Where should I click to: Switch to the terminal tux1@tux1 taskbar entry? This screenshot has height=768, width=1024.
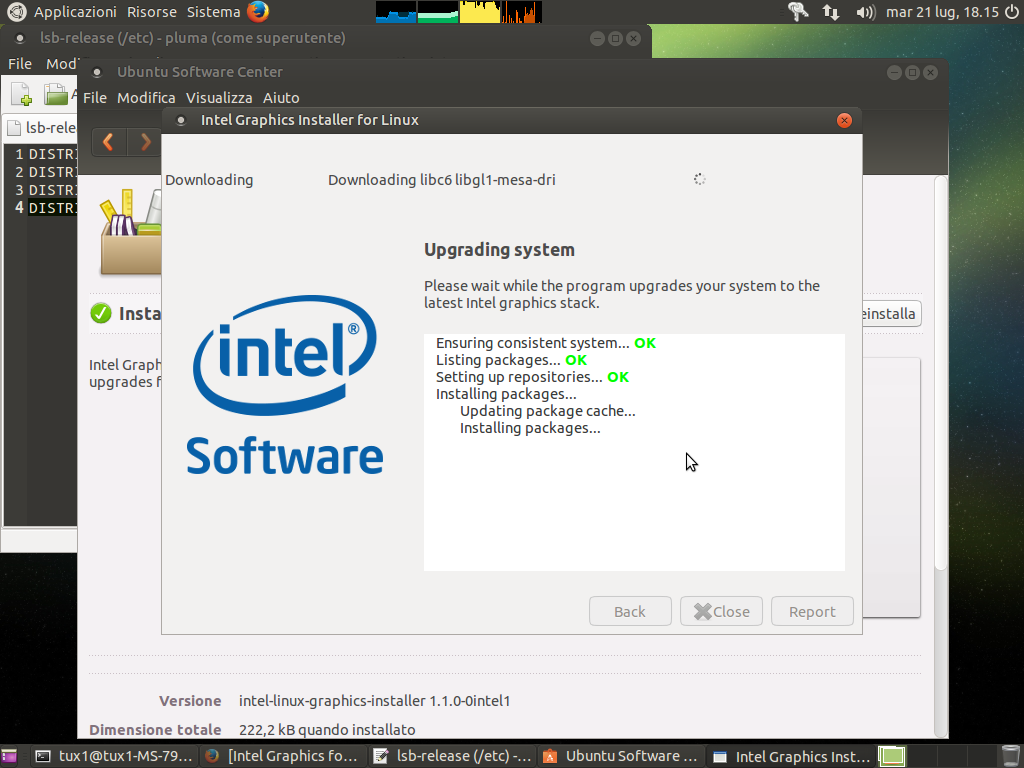point(112,756)
